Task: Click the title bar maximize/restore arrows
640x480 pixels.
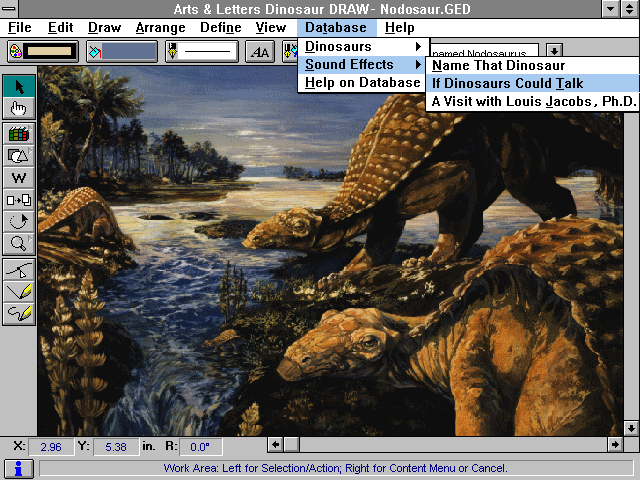Action: point(630,9)
